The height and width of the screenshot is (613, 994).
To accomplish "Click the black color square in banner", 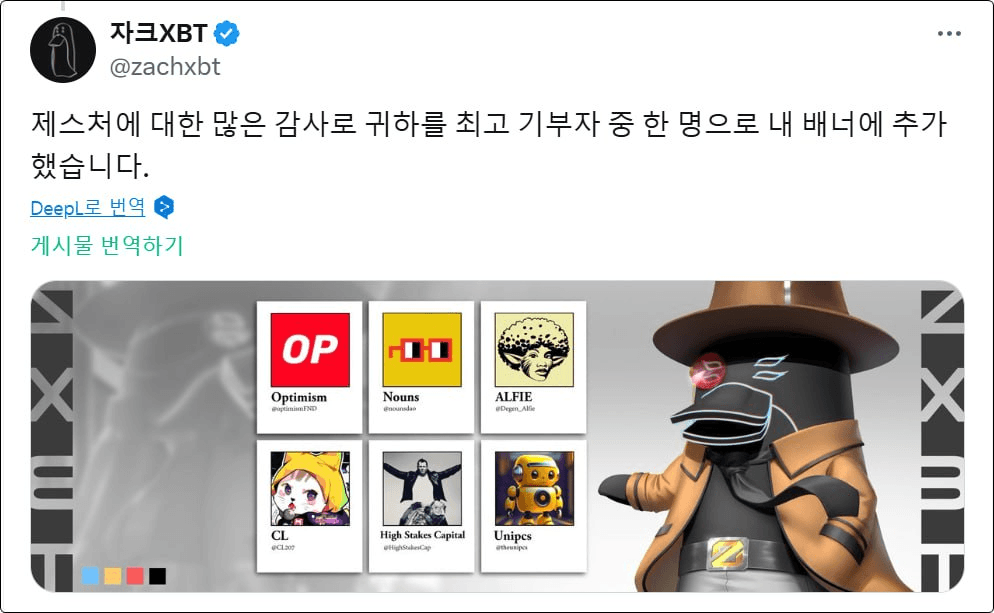I will point(157,576).
